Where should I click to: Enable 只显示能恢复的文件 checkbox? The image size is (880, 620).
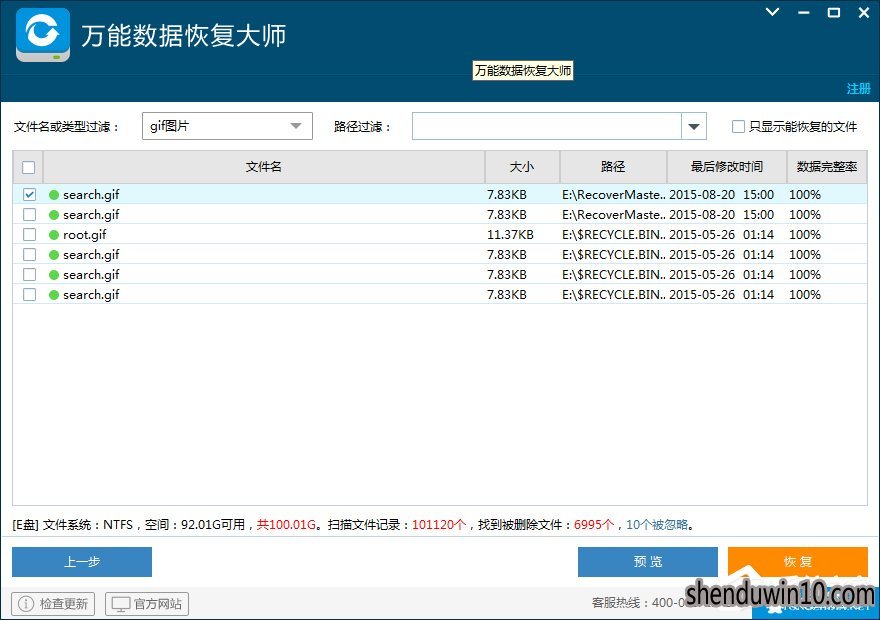tap(738, 127)
